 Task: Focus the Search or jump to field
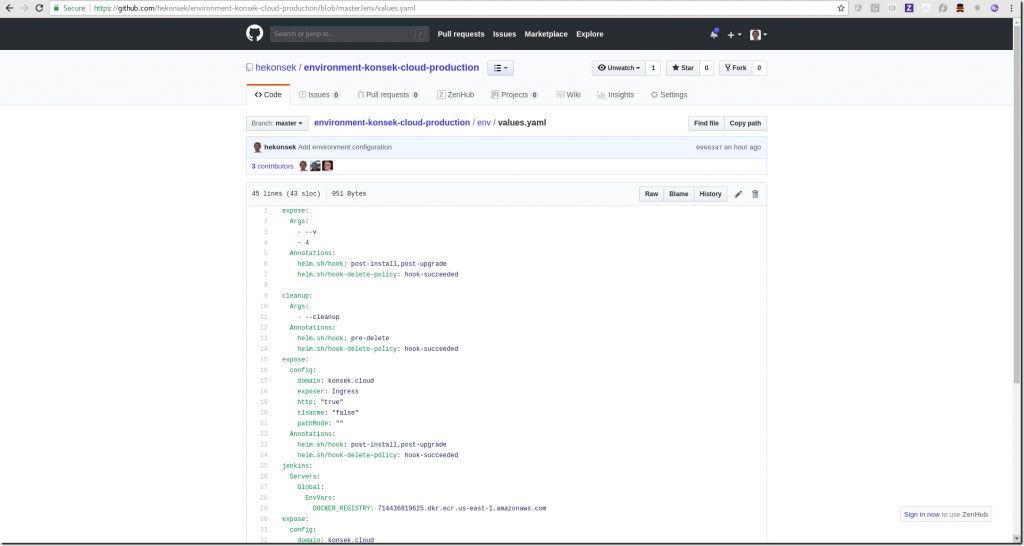point(349,34)
